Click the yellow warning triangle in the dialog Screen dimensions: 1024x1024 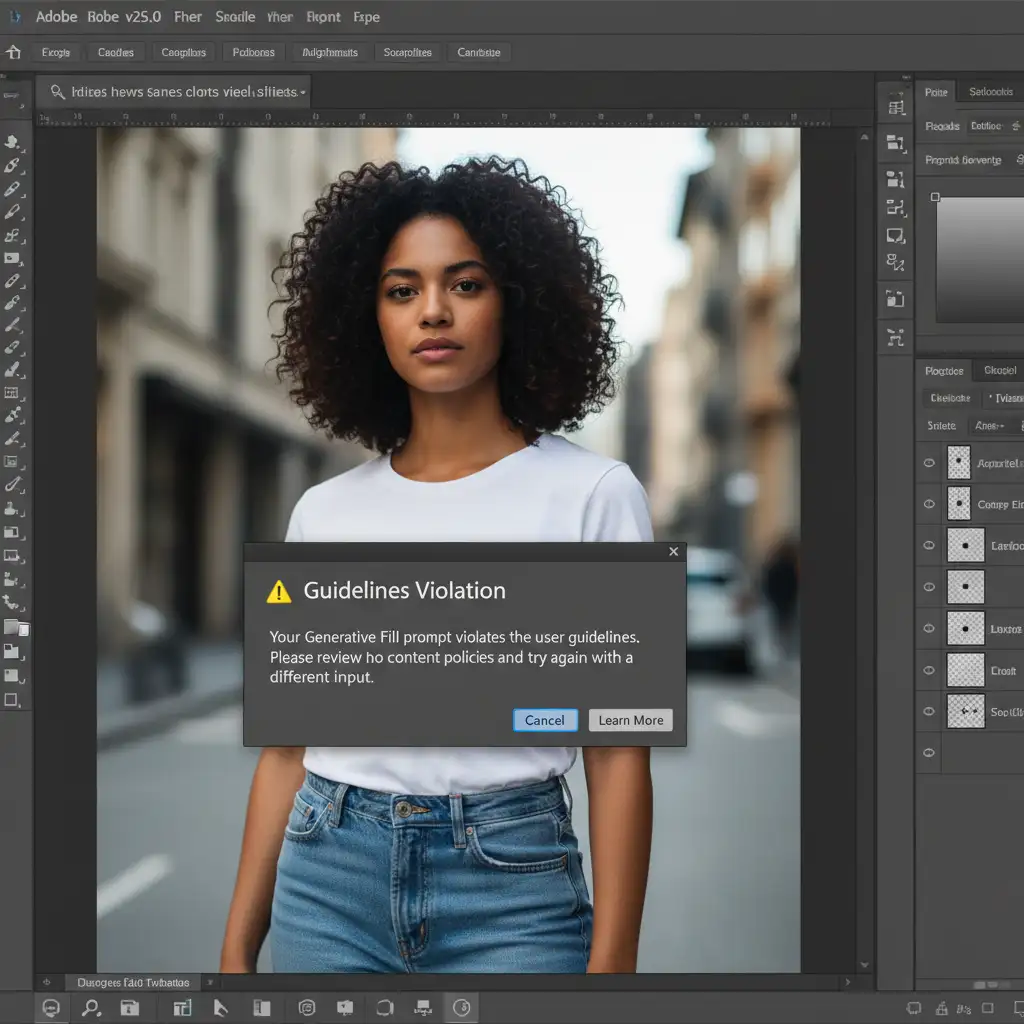point(278,592)
